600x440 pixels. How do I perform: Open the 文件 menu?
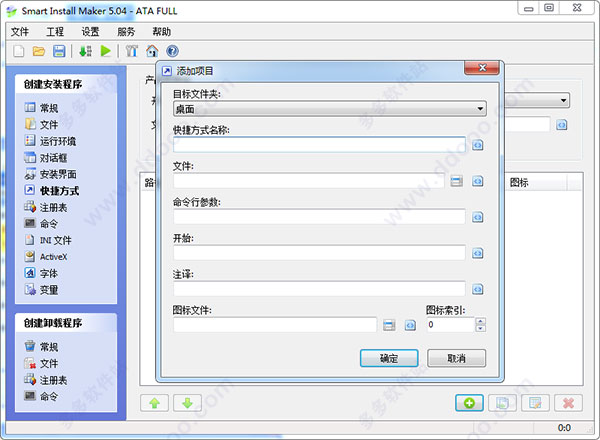pyautogui.click(x=20, y=31)
